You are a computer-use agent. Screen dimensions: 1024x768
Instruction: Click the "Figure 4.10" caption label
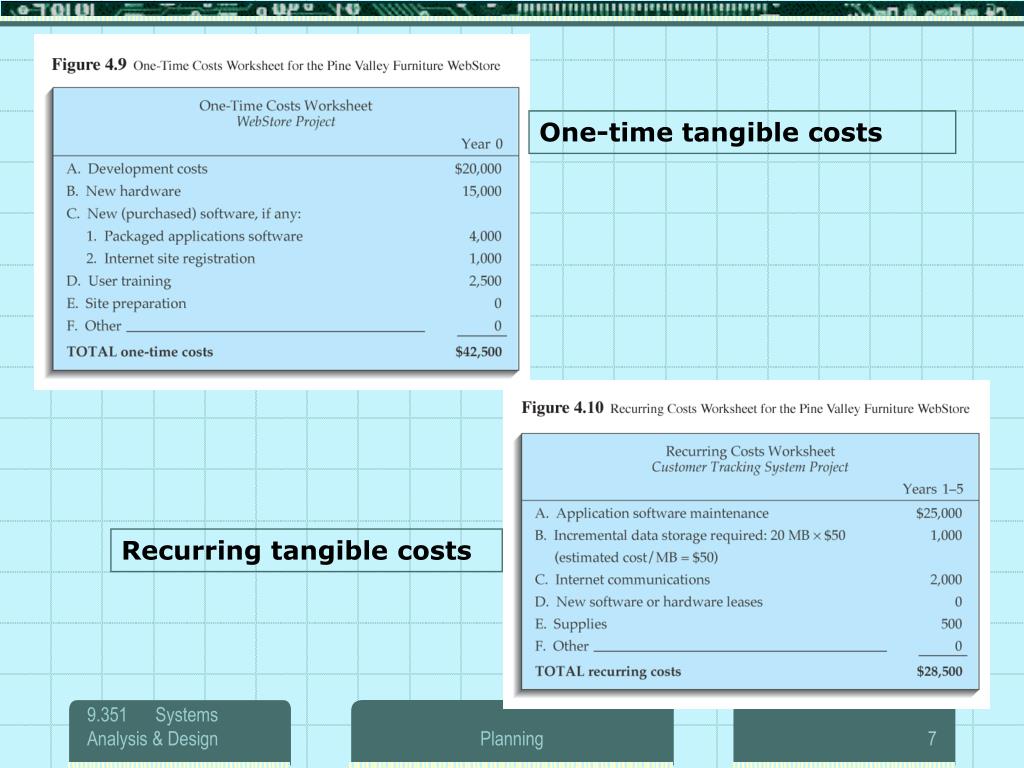(x=562, y=408)
